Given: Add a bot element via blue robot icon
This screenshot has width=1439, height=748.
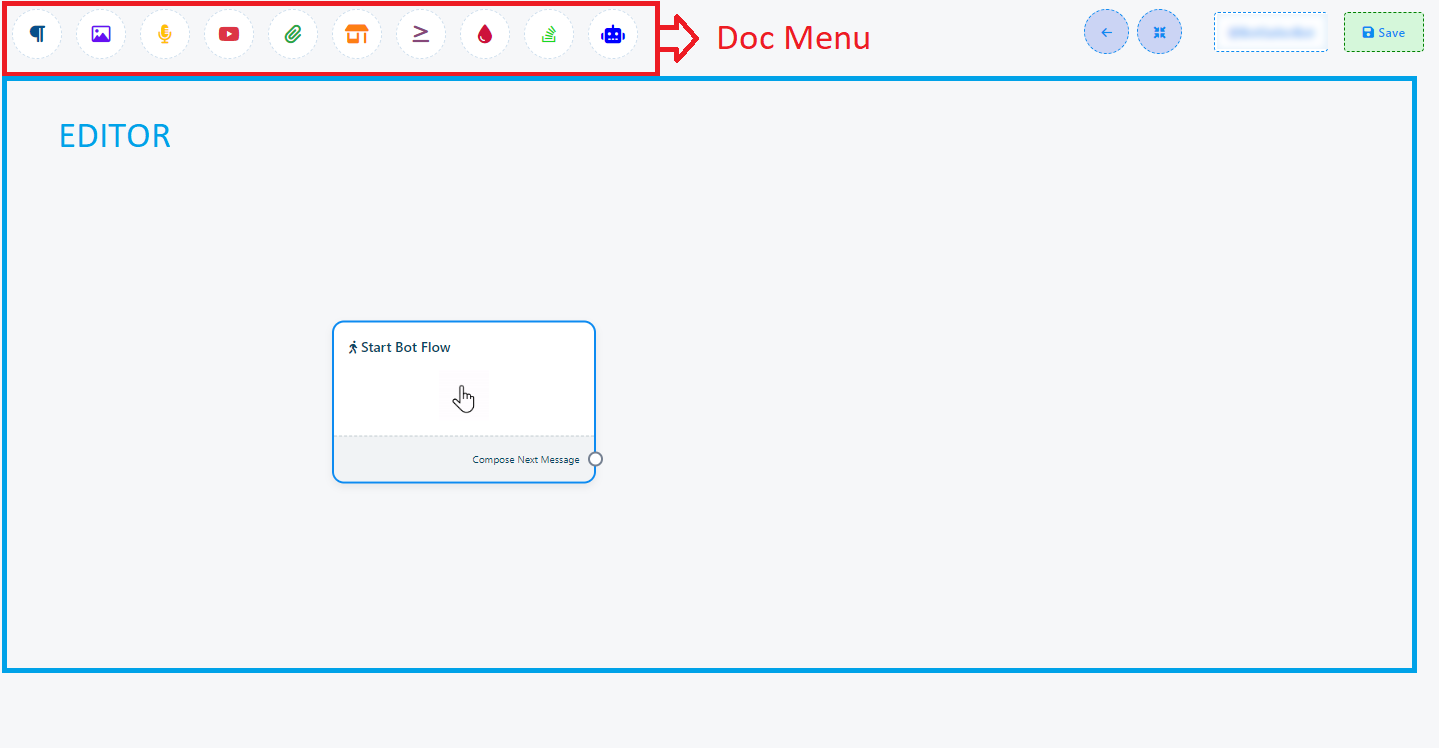Looking at the screenshot, I should 612,34.
